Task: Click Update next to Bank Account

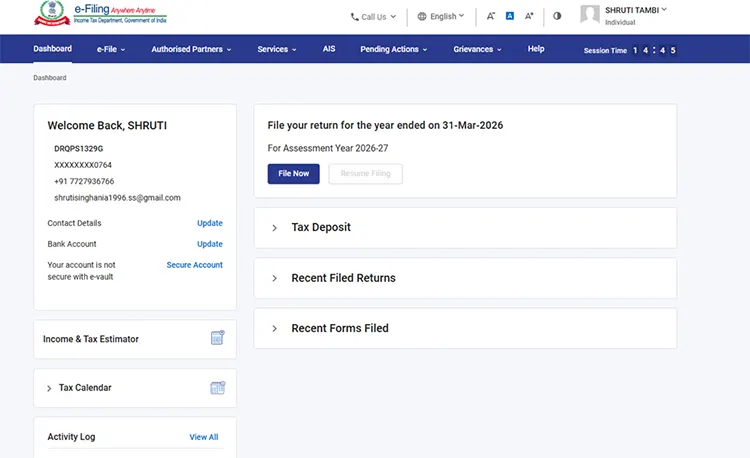Action: pos(210,244)
